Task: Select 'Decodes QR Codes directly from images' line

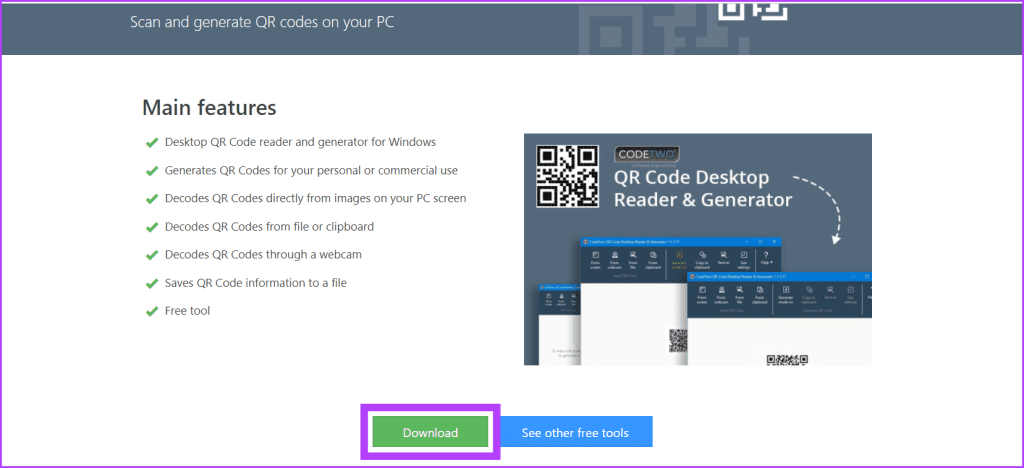Action: coord(315,198)
